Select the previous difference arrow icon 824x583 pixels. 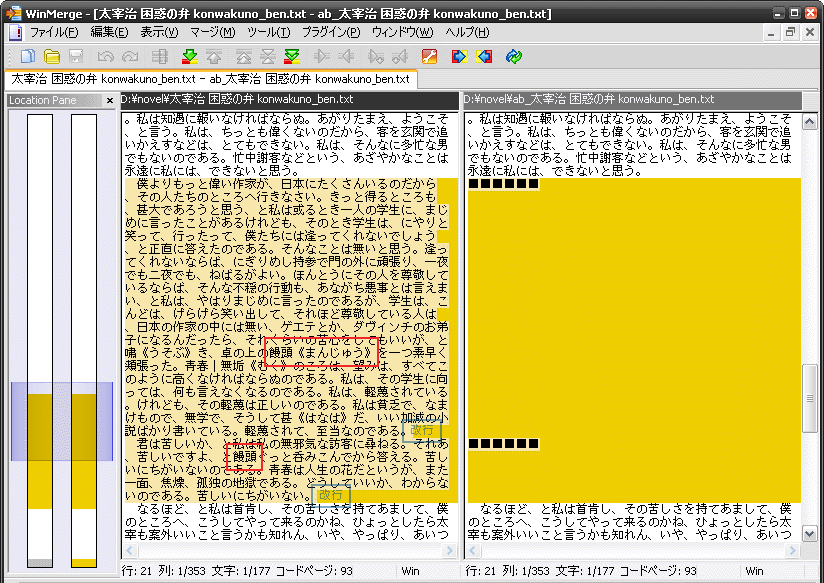tap(214, 57)
